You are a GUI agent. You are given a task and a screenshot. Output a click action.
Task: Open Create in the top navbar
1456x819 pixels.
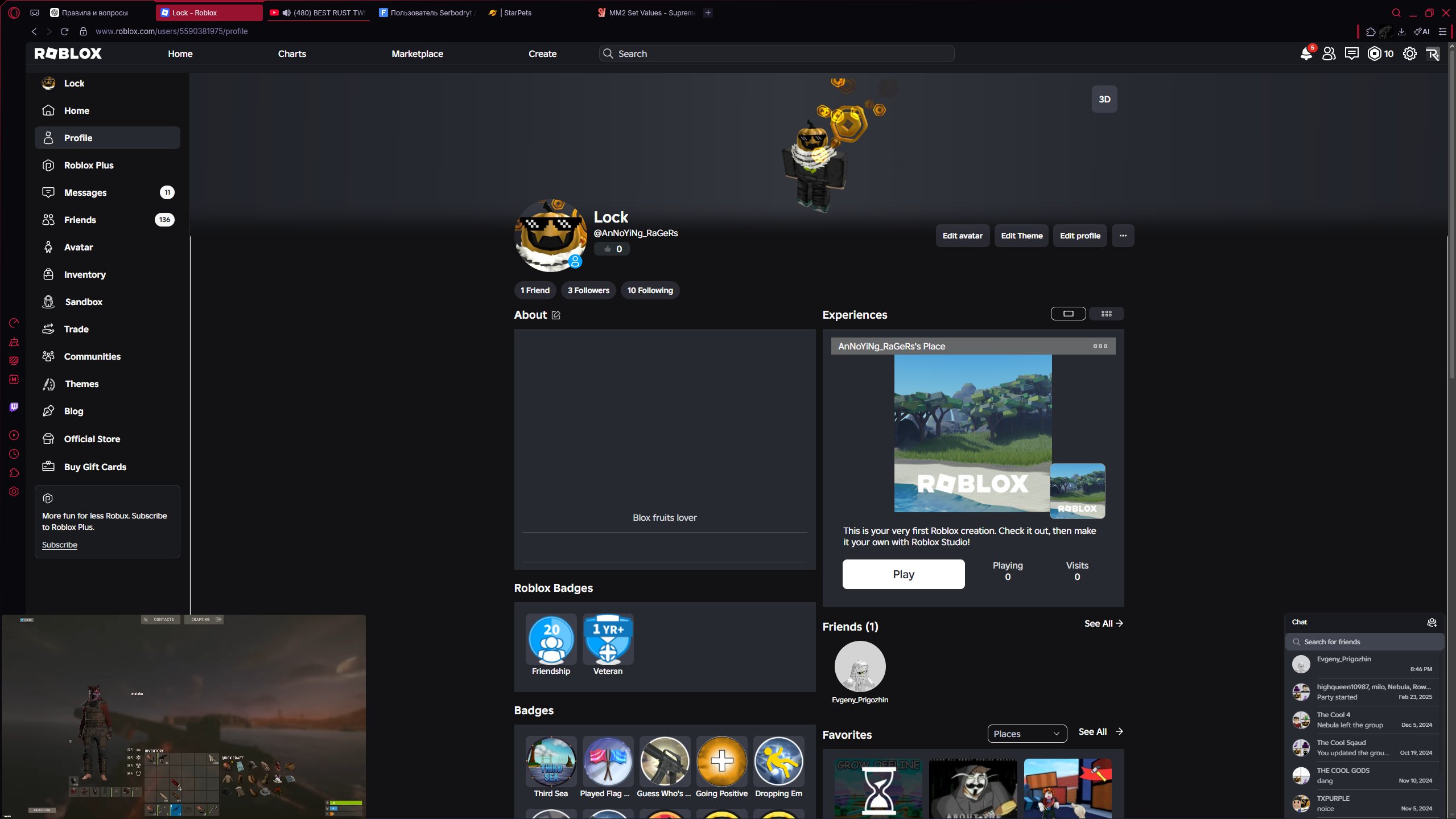[x=542, y=53]
